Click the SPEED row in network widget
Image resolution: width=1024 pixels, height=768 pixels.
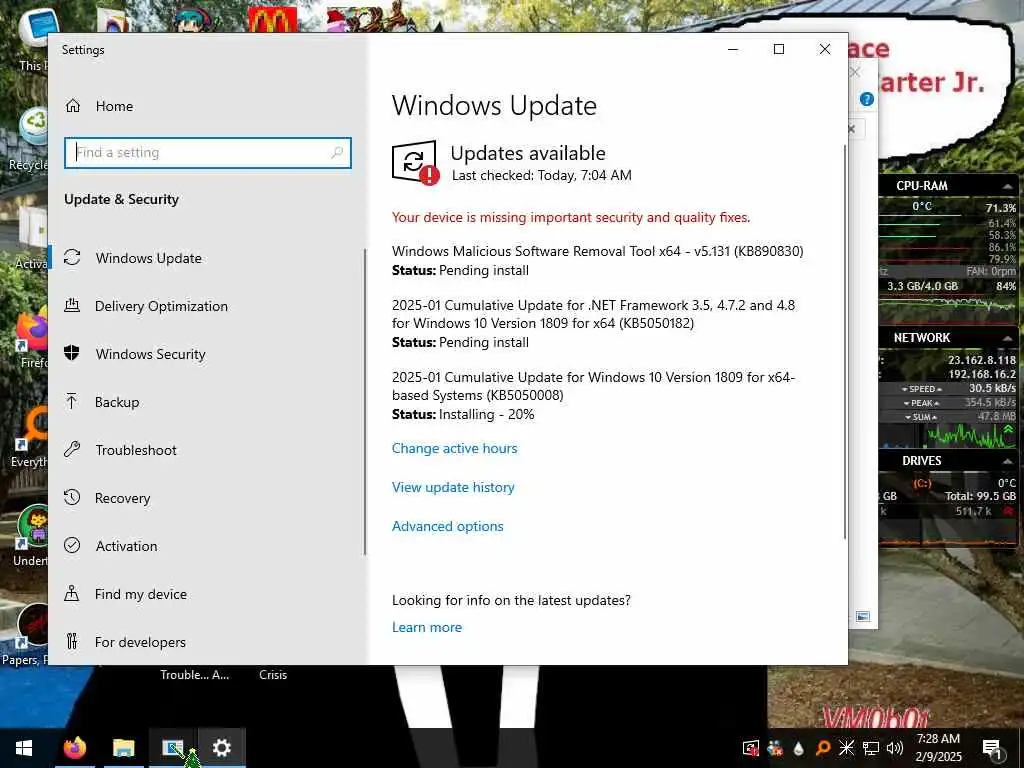click(948, 389)
